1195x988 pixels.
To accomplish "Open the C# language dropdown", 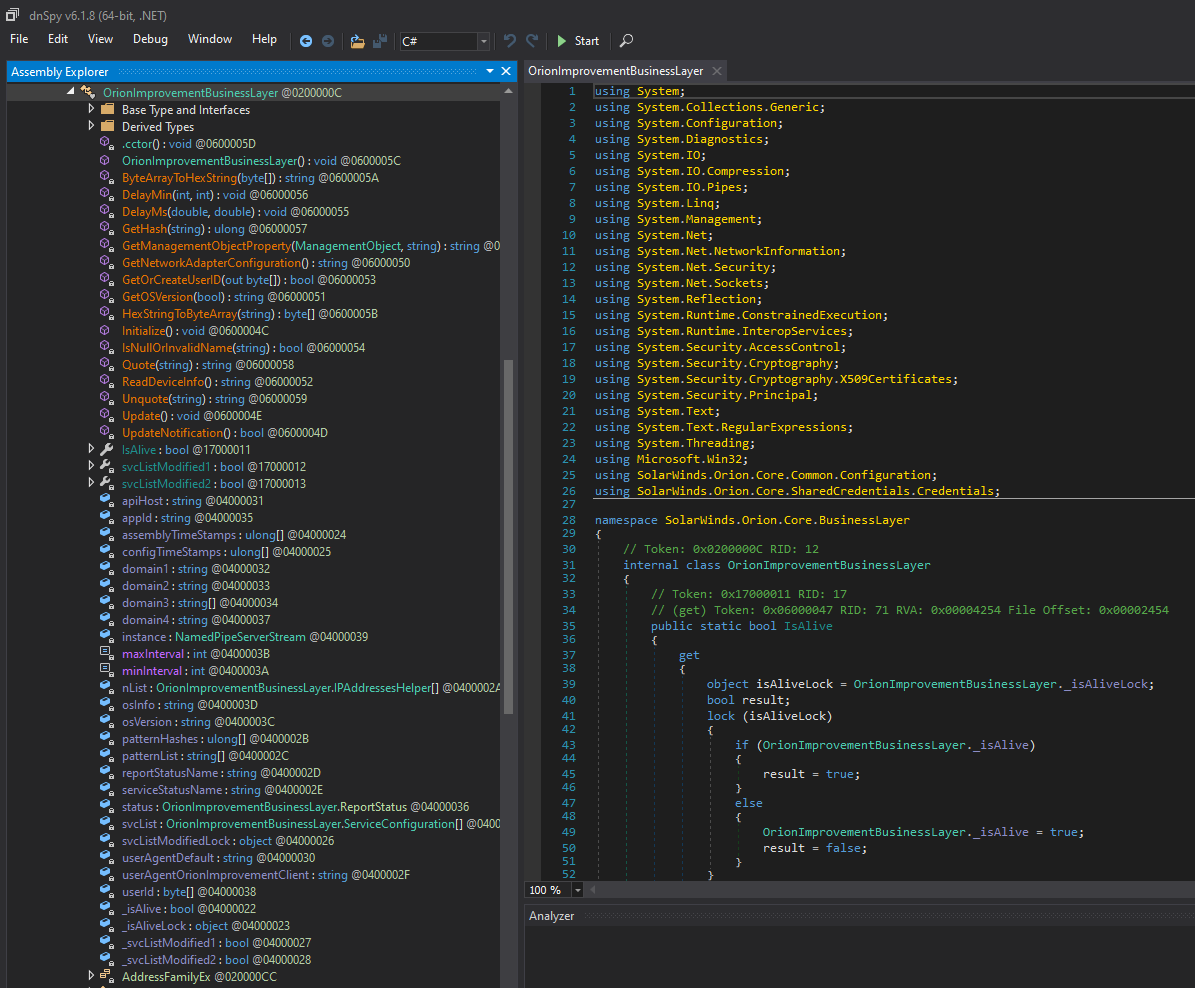I will (483, 41).
